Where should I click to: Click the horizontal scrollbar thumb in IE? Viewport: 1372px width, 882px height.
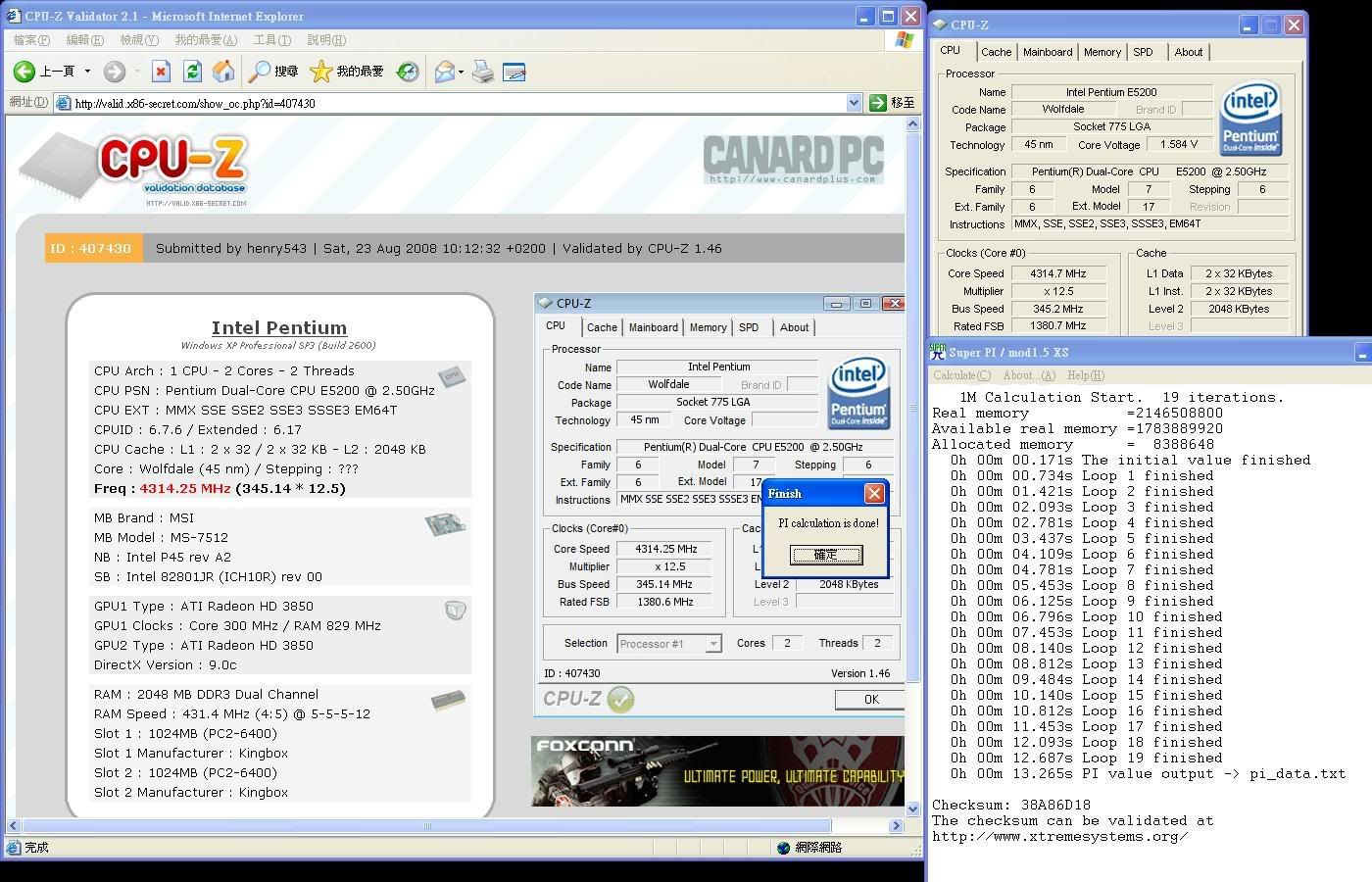[x=426, y=825]
